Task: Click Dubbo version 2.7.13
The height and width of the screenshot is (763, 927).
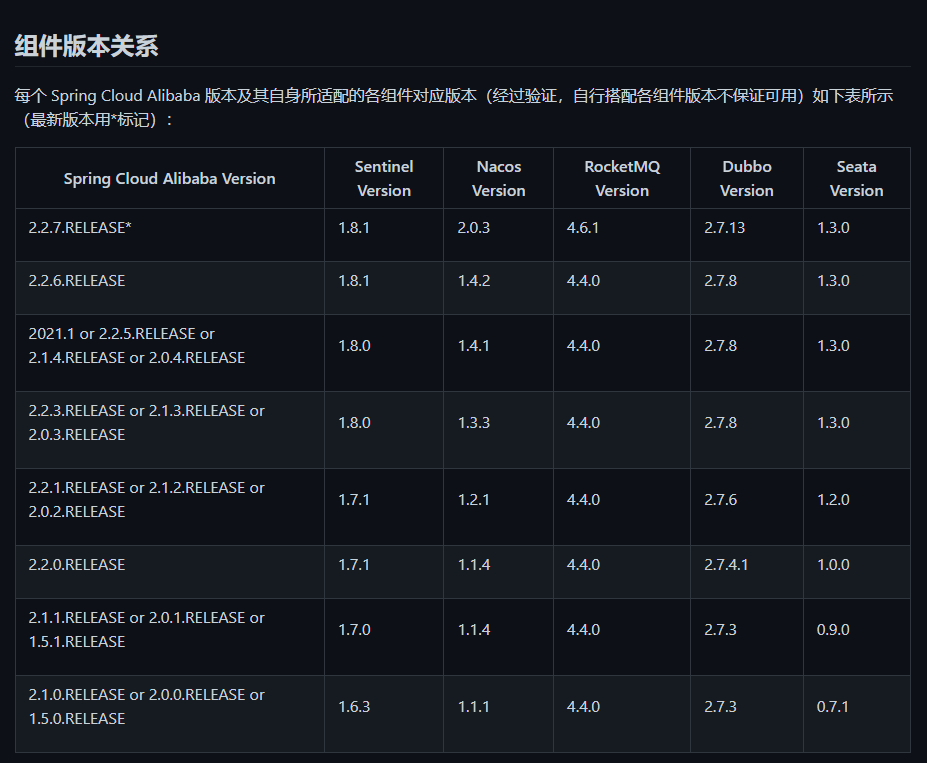Action: click(725, 228)
